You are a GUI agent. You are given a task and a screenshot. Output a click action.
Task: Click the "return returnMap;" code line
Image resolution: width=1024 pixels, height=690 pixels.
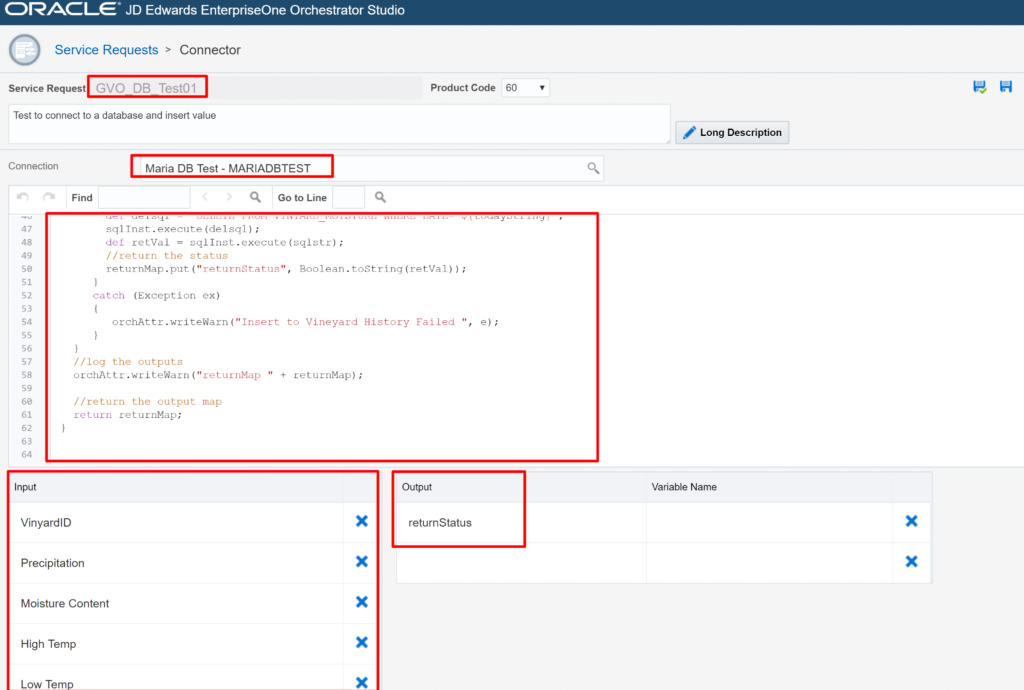(x=128, y=415)
